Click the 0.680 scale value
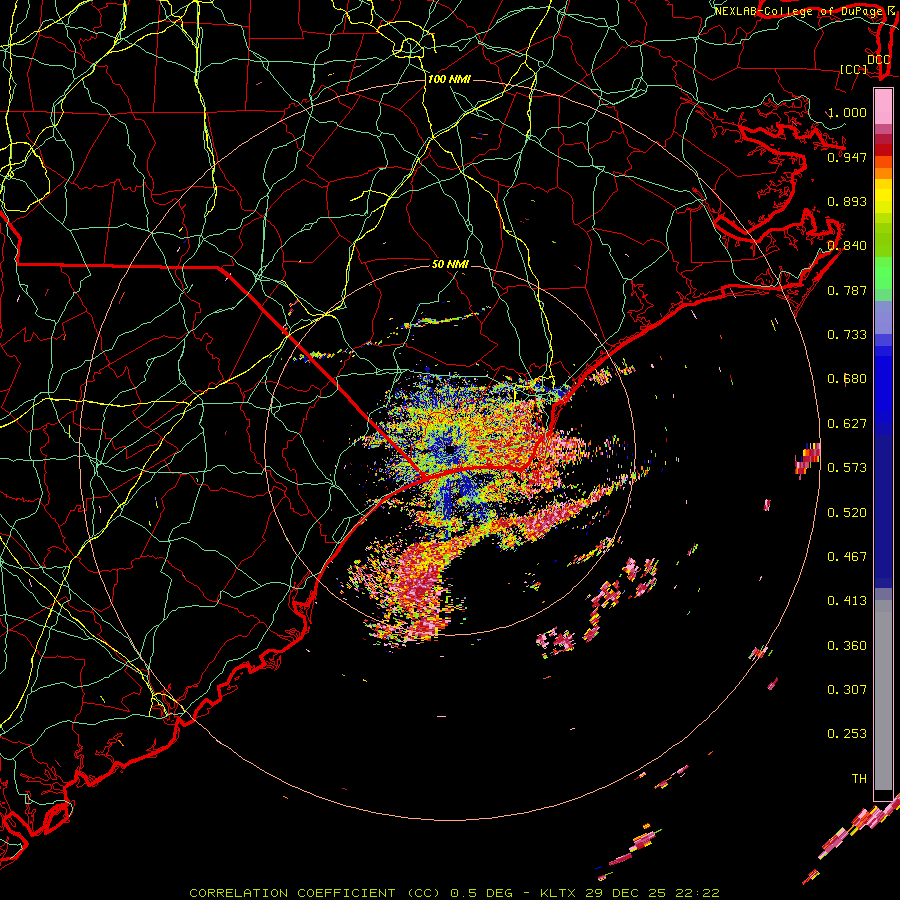Viewport: 900px width, 900px height. [847, 379]
